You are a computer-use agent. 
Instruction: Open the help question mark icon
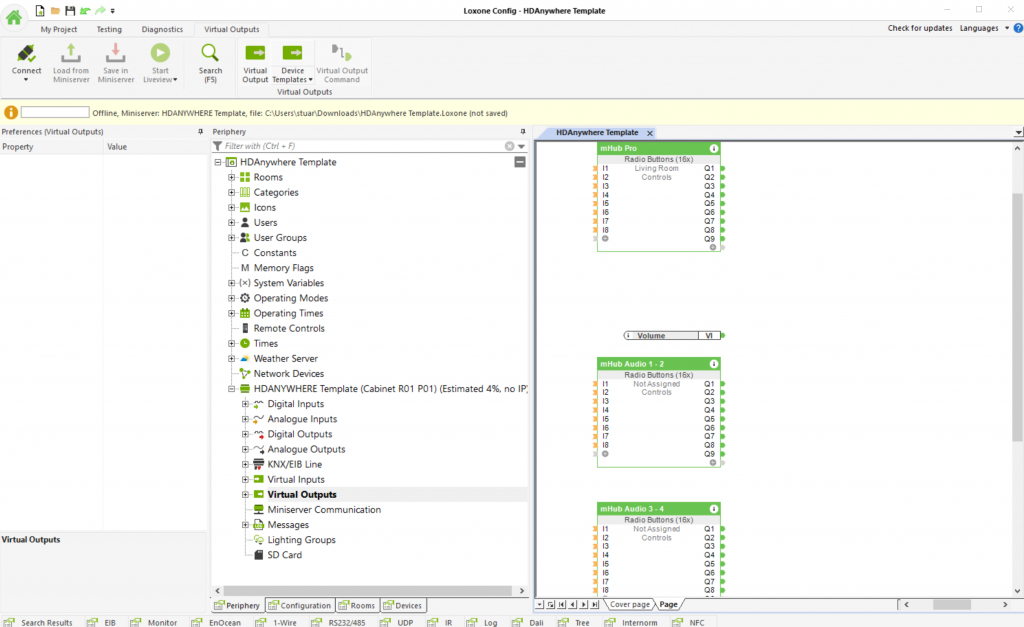click(x=1018, y=28)
